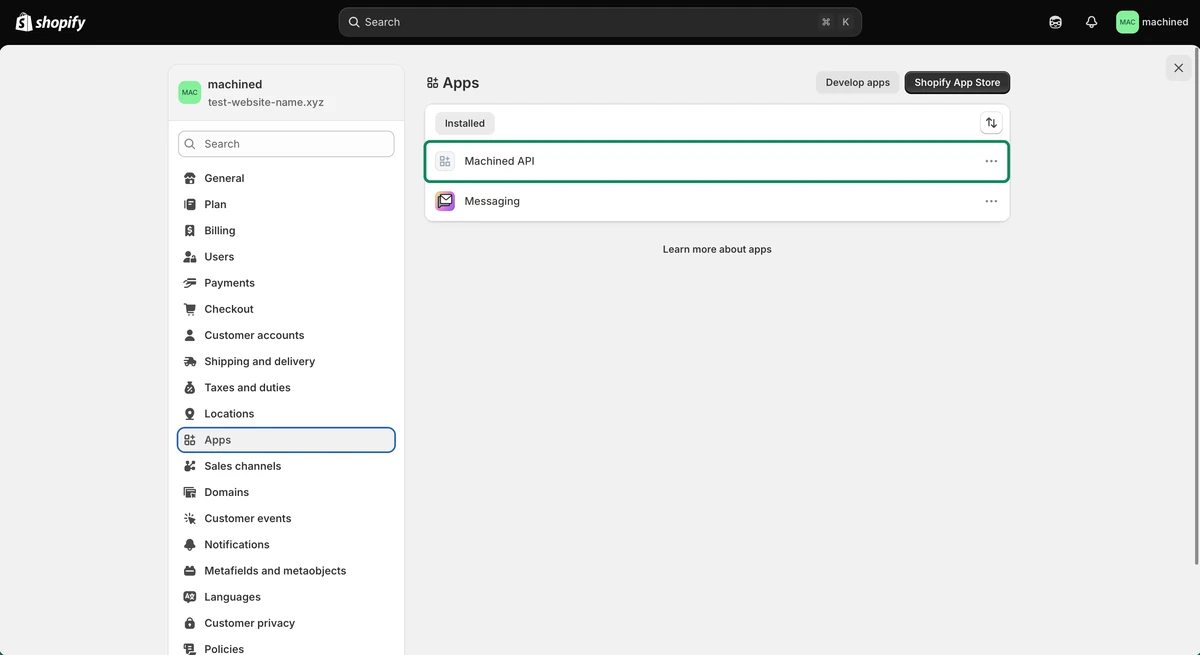Click the Customer accounts person icon

coord(190,335)
